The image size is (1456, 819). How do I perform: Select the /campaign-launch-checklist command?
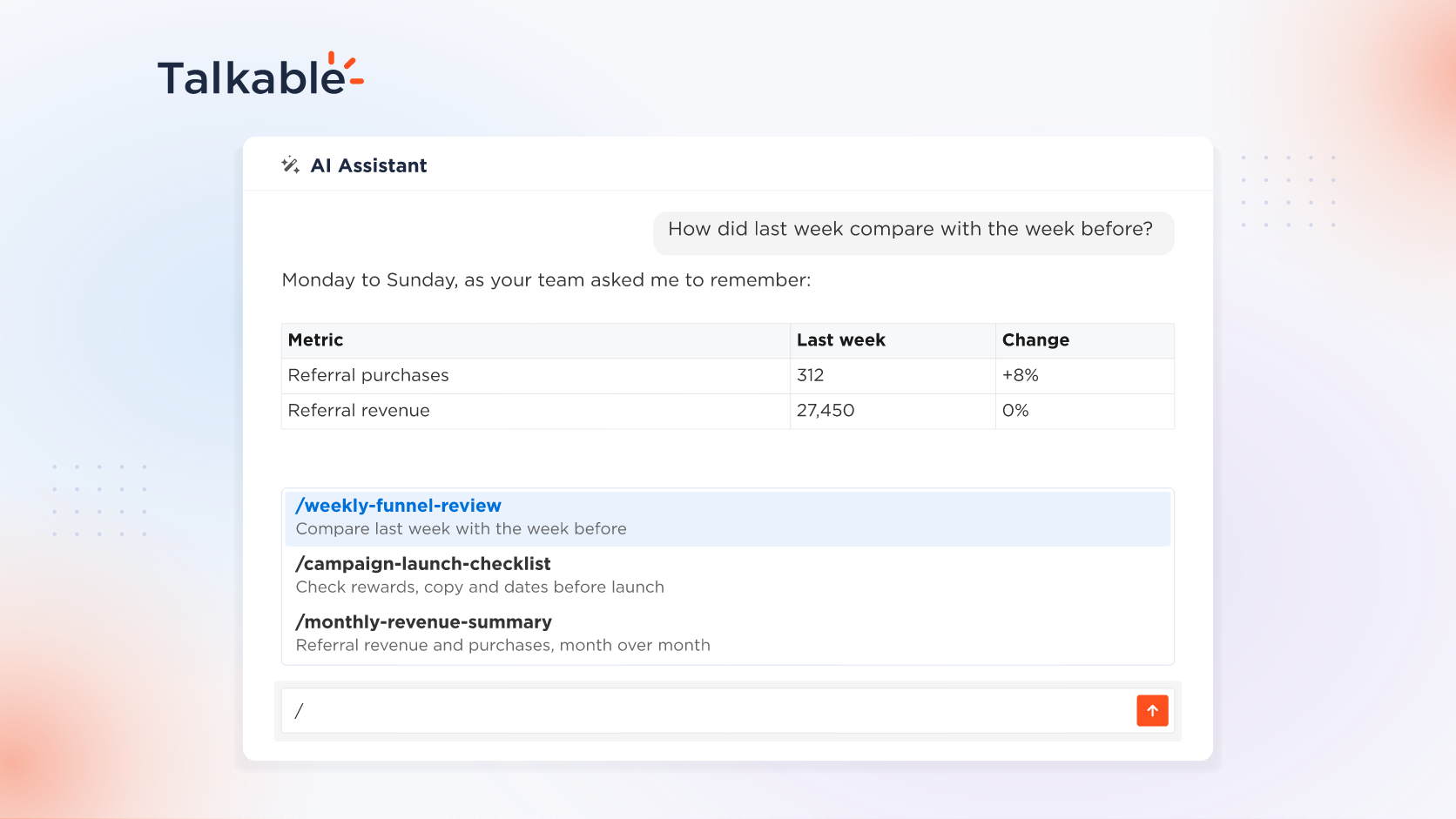pos(728,575)
